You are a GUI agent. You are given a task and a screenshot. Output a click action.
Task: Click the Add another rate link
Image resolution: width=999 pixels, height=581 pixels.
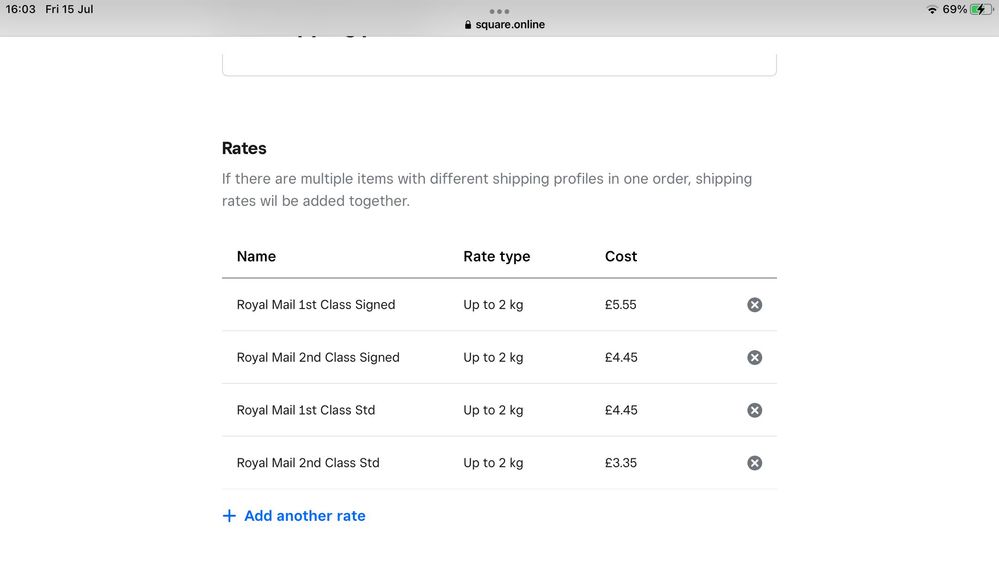point(304,516)
